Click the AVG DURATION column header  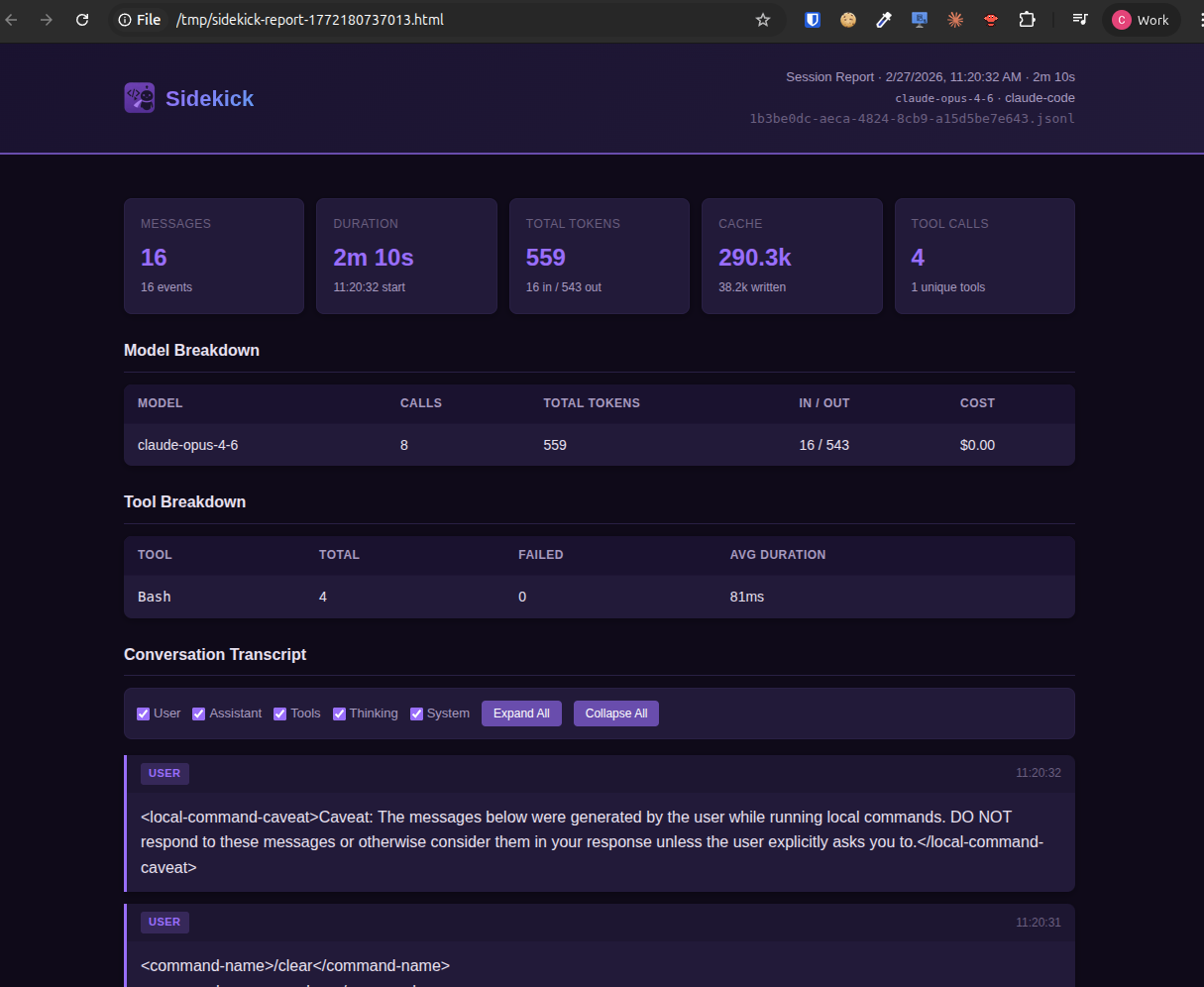tap(778, 555)
